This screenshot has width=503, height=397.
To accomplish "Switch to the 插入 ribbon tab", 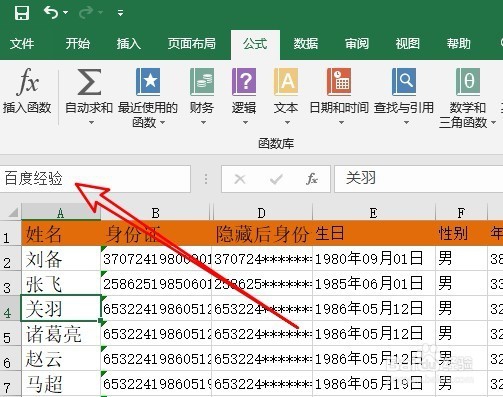I will click(x=129, y=44).
